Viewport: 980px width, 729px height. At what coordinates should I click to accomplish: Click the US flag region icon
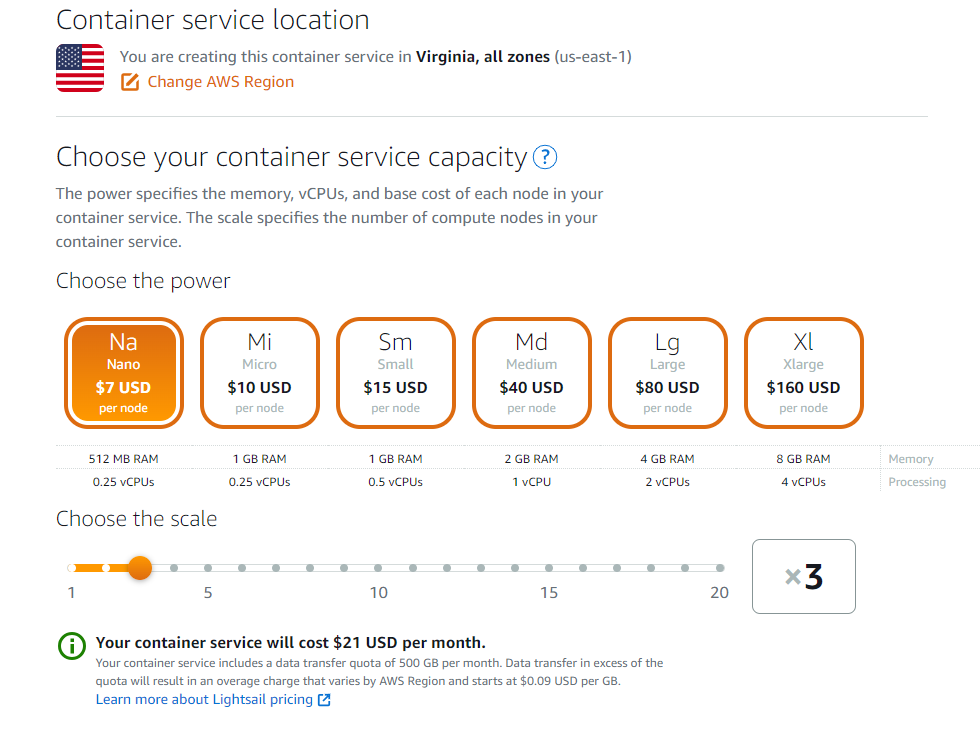(x=80, y=68)
